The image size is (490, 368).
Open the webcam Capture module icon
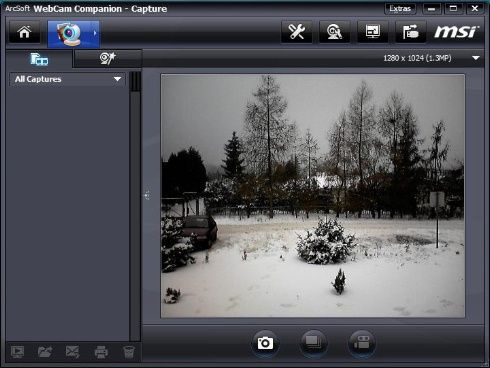point(70,33)
